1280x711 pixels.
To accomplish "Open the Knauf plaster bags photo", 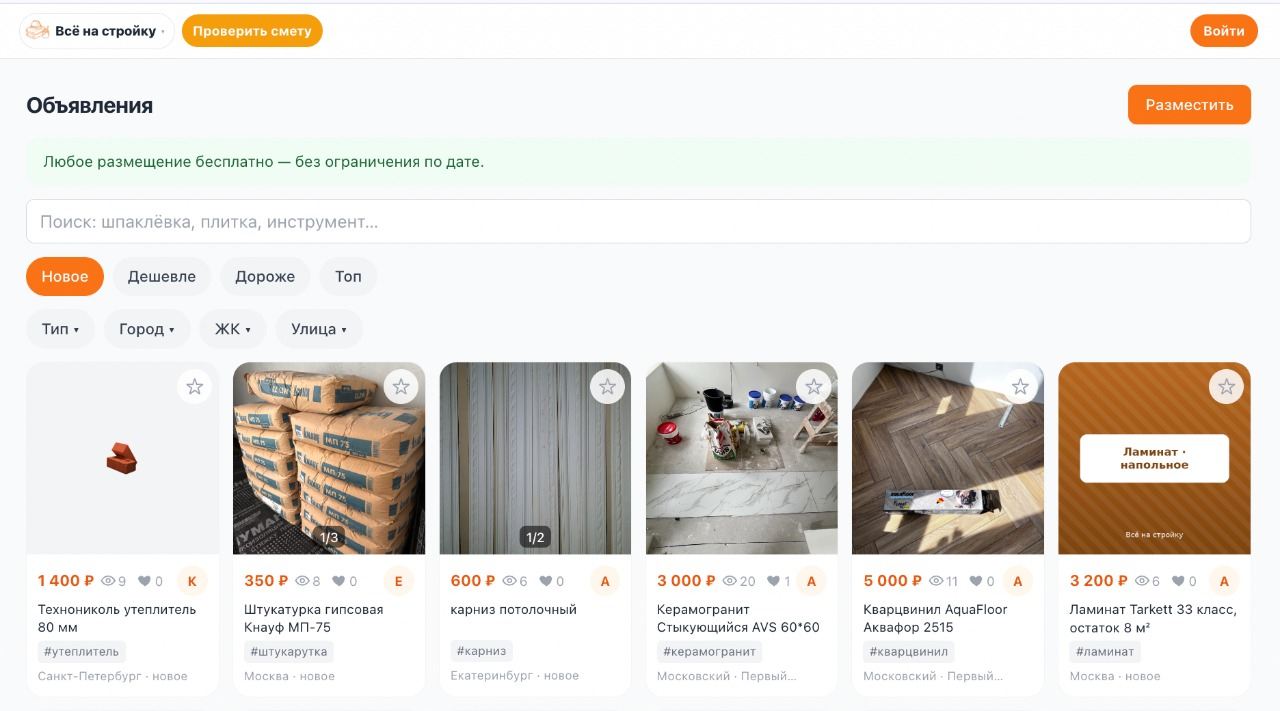I will tap(329, 458).
